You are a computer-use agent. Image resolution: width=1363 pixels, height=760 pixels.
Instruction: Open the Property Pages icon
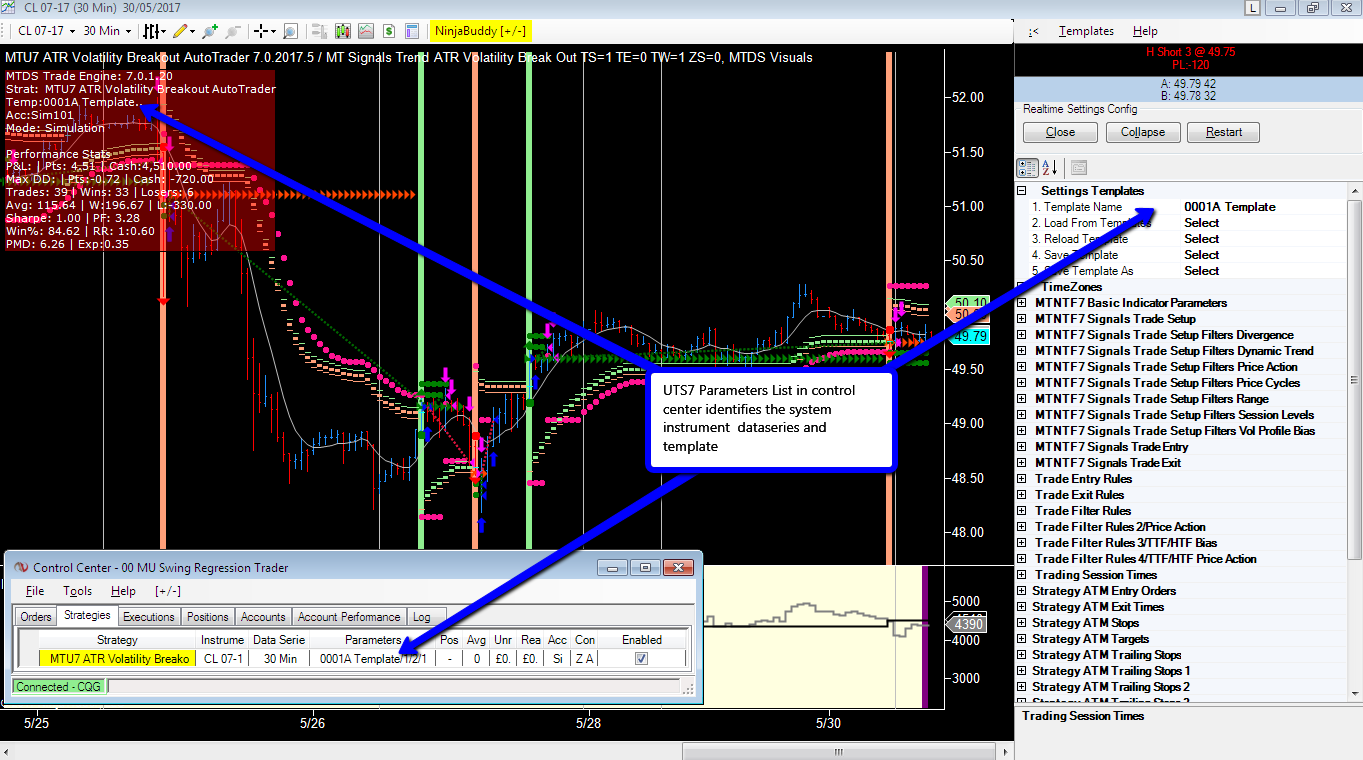1079,167
